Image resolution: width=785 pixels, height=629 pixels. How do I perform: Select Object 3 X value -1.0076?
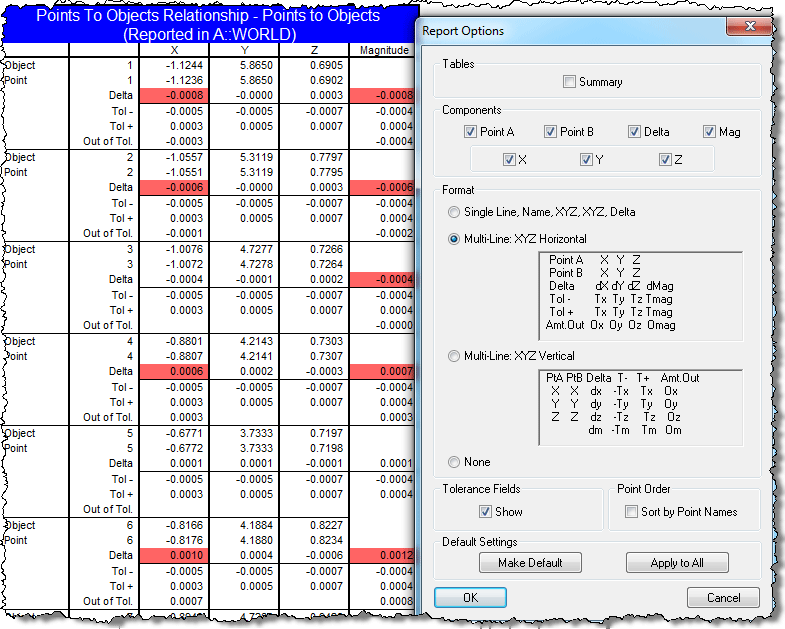point(184,249)
